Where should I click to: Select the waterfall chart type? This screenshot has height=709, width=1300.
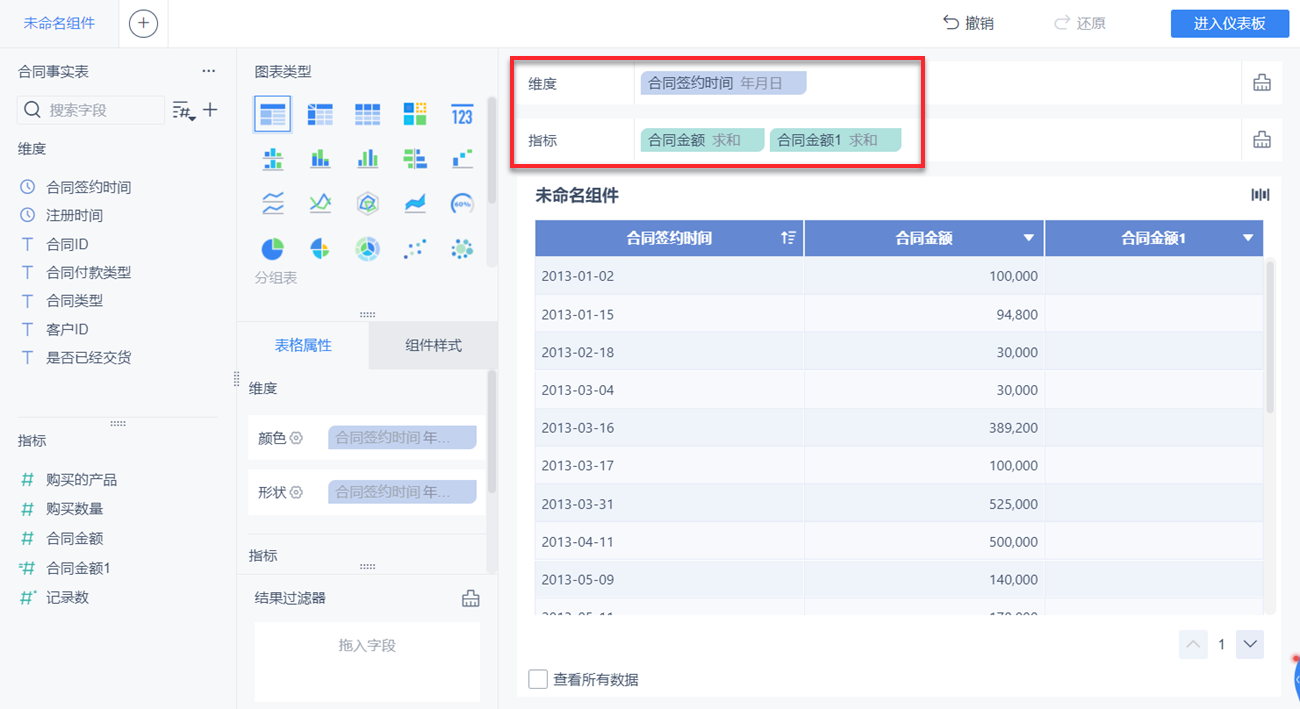(x=462, y=158)
